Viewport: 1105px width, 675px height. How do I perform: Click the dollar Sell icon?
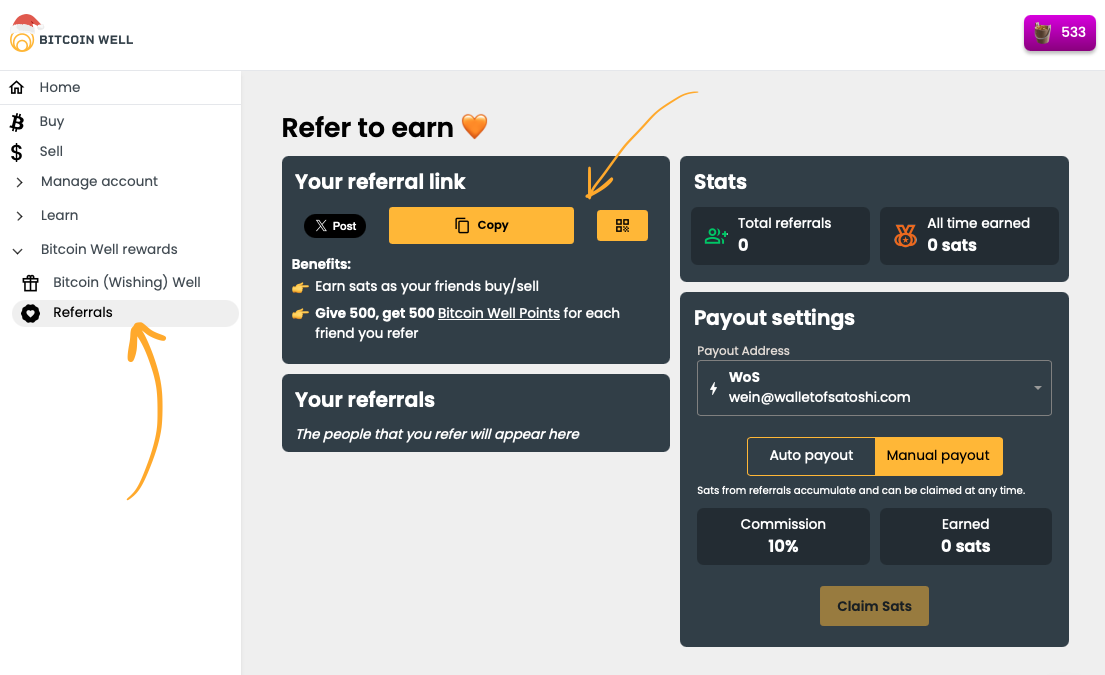pos(17,152)
